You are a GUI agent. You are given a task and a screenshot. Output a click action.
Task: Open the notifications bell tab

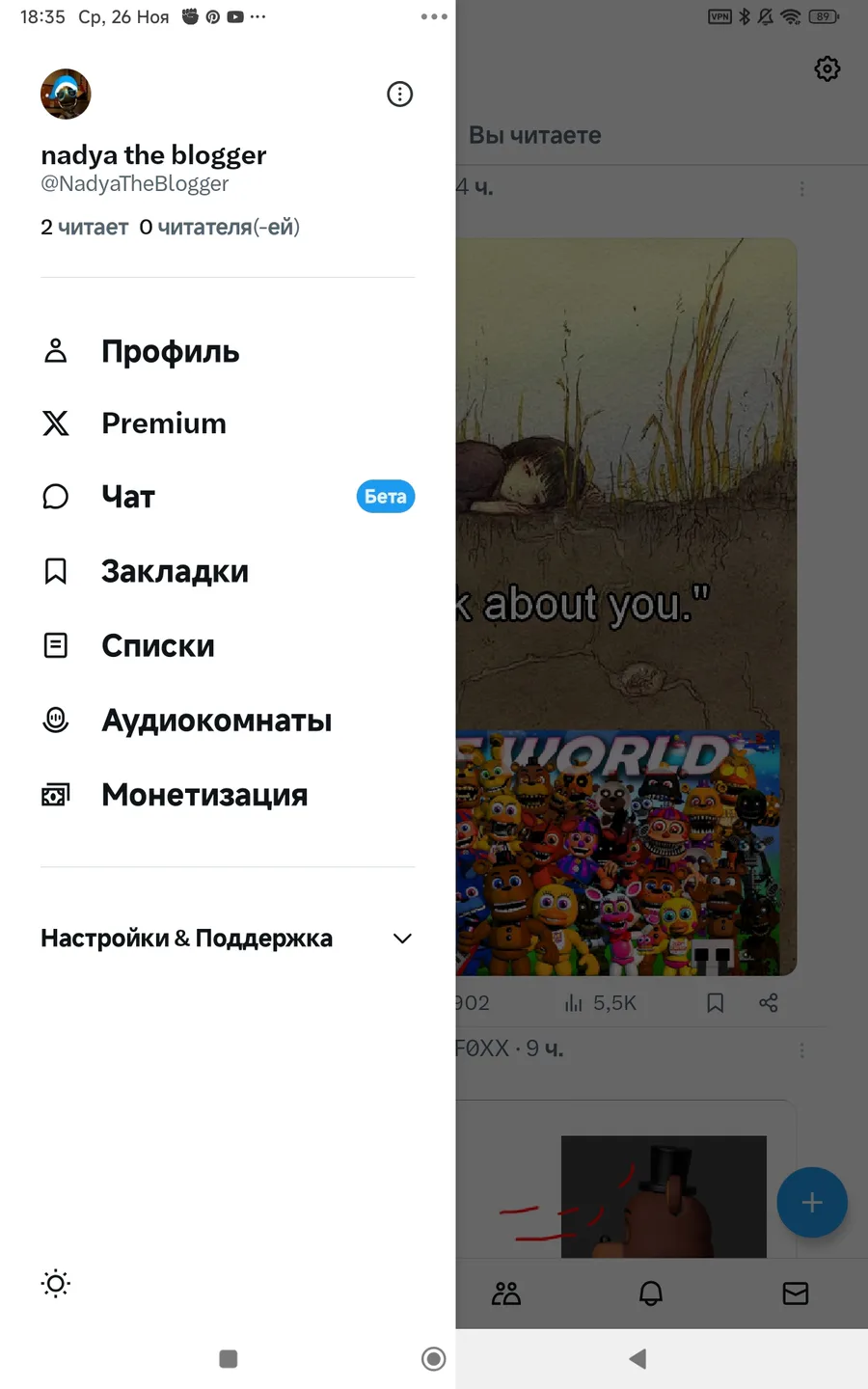(x=651, y=1294)
